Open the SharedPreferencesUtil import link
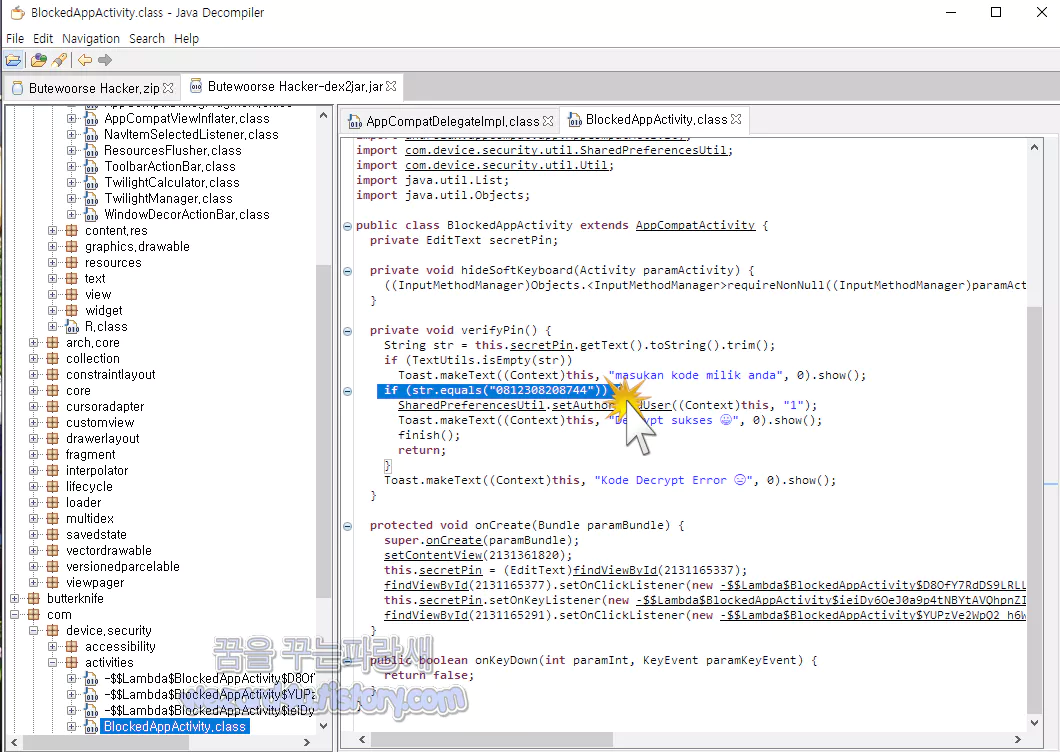 click(x=567, y=150)
